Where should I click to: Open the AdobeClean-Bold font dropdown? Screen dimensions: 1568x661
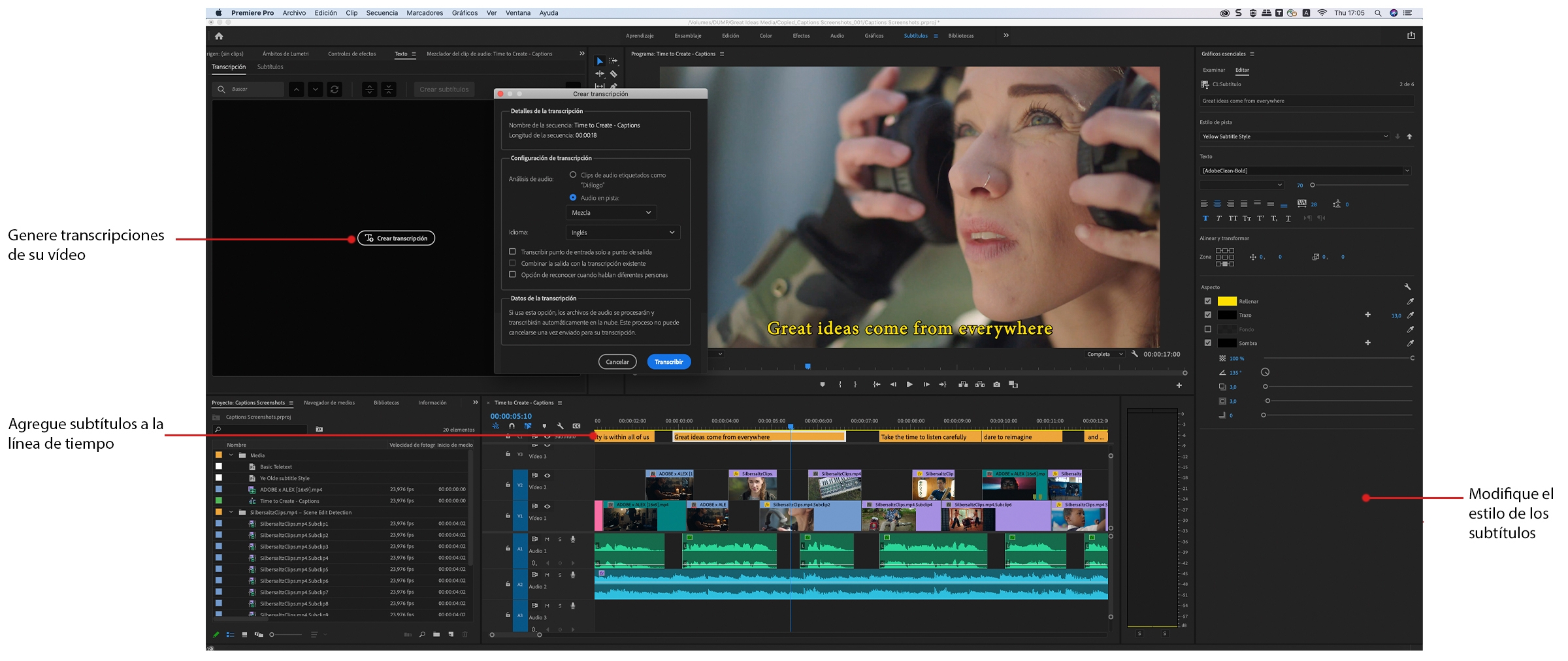(1306, 170)
